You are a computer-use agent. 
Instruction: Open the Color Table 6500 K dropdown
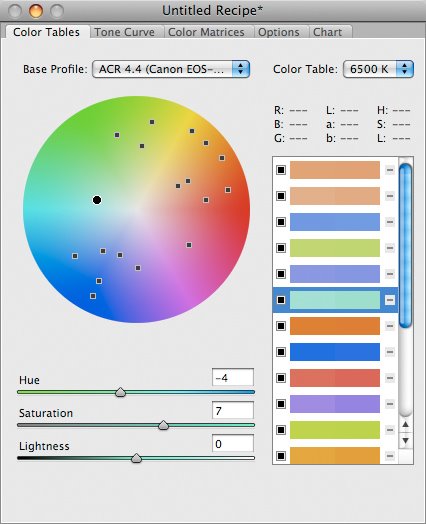pyautogui.click(x=379, y=69)
